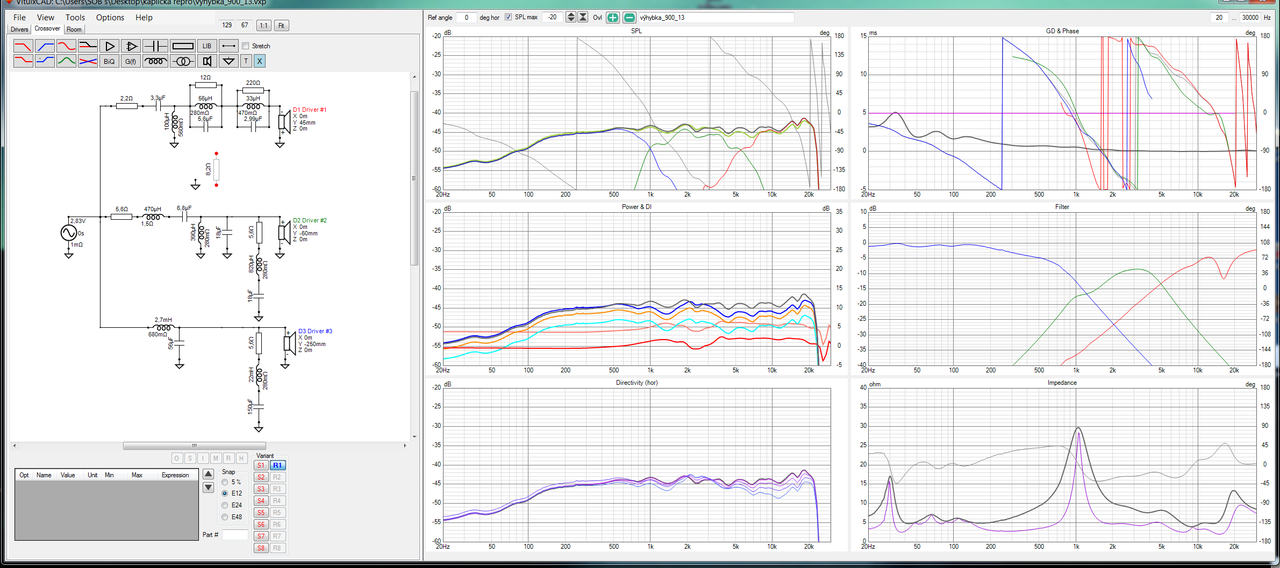Screen dimensions: 1280x568
Task: Click the Ref angle input field
Action: tap(466, 17)
